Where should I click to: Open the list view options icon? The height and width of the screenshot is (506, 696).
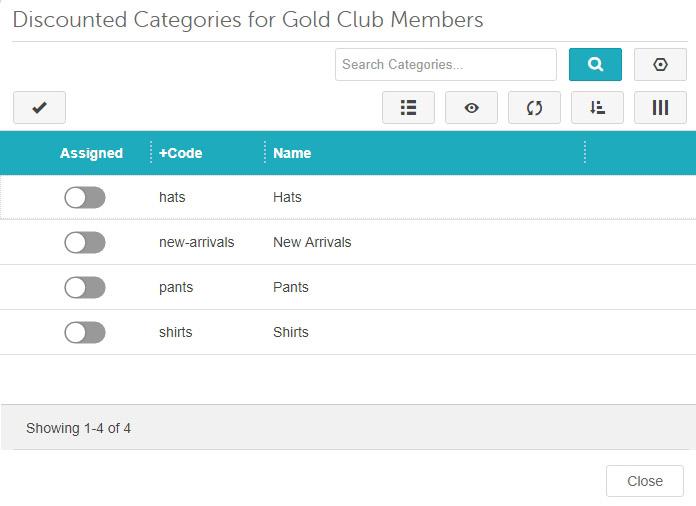point(408,107)
